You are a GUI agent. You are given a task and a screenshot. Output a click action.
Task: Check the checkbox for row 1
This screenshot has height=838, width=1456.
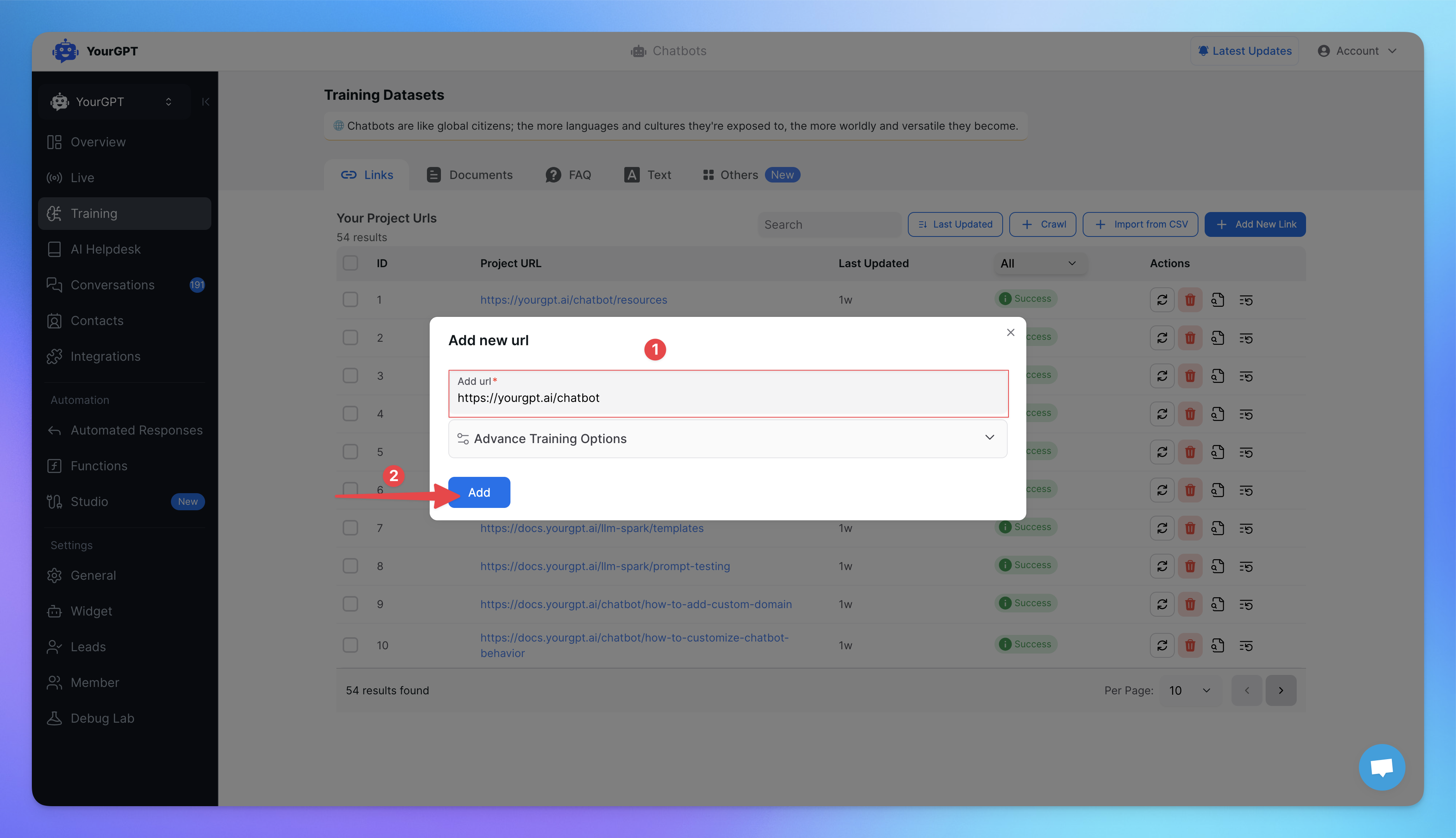click(350, 299)
